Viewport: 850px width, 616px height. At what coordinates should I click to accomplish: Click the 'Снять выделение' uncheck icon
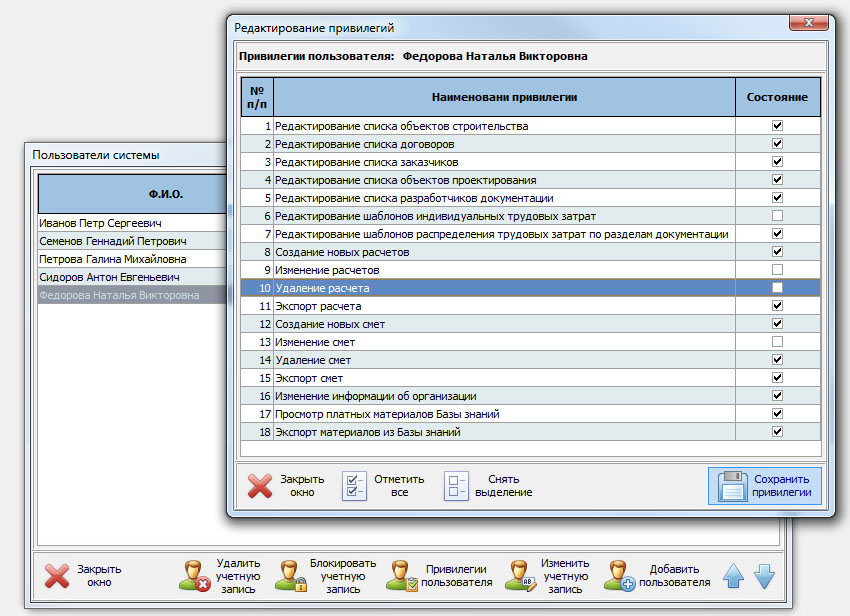coord(457,486)
